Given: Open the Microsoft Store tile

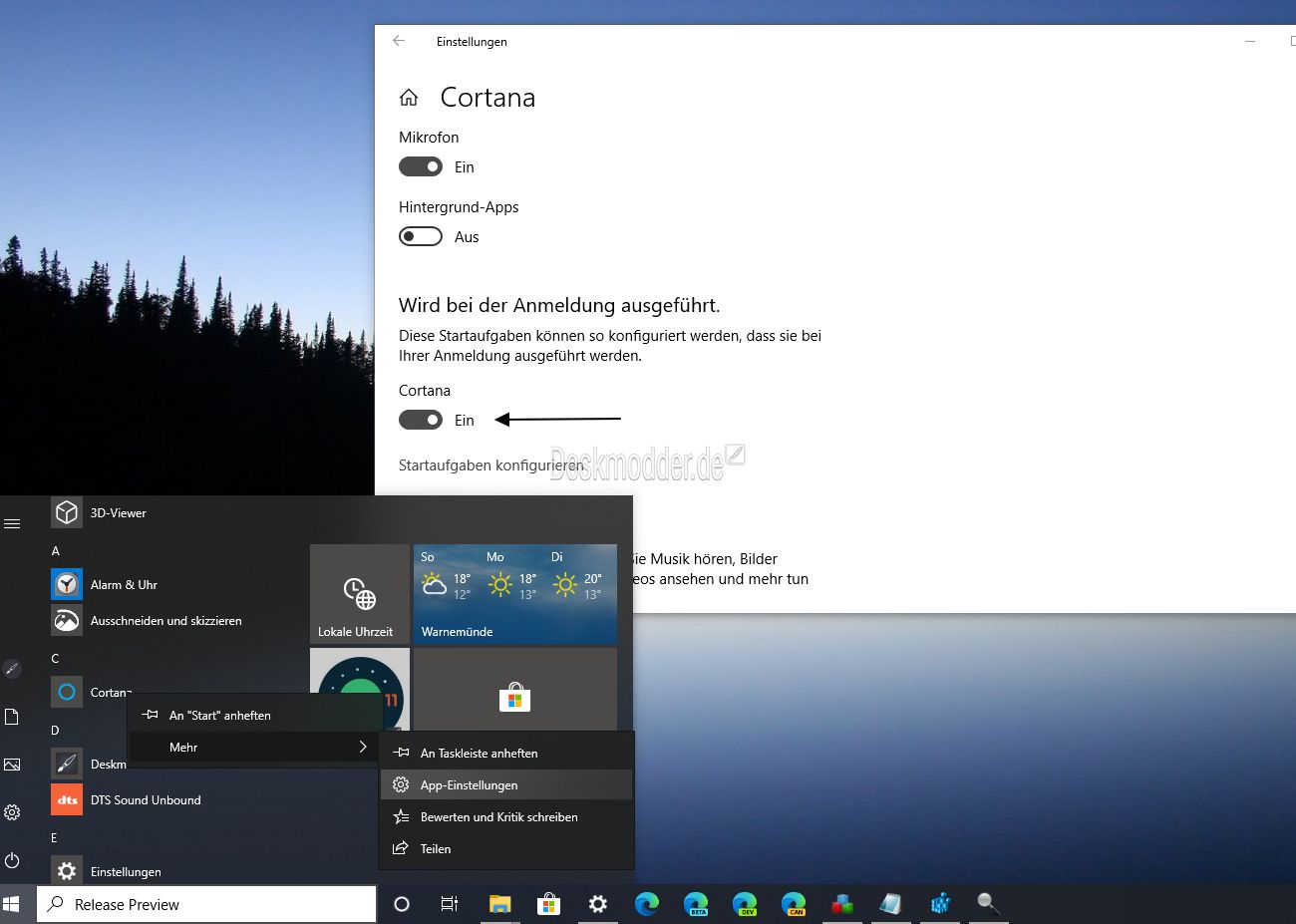Looking at the screenshot, I should pos(515,690).
